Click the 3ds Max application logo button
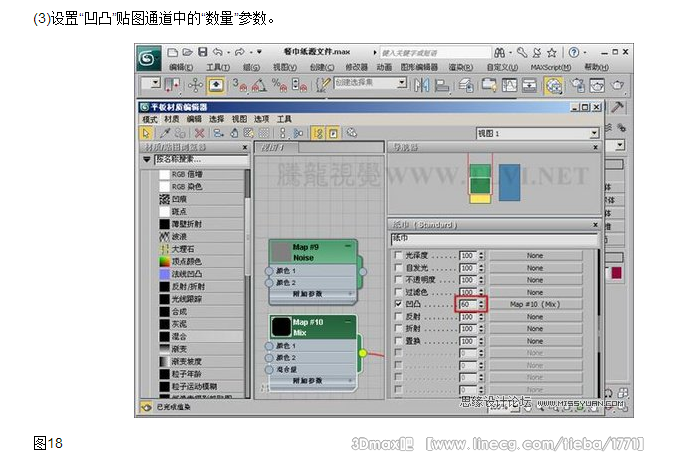 (149, 58)
